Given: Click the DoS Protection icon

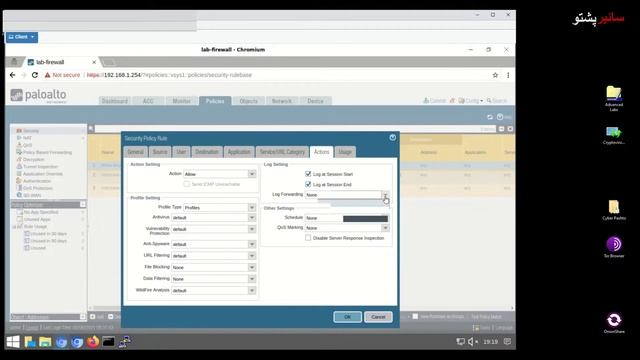Looking at the screenshot, I should (19, 188).
